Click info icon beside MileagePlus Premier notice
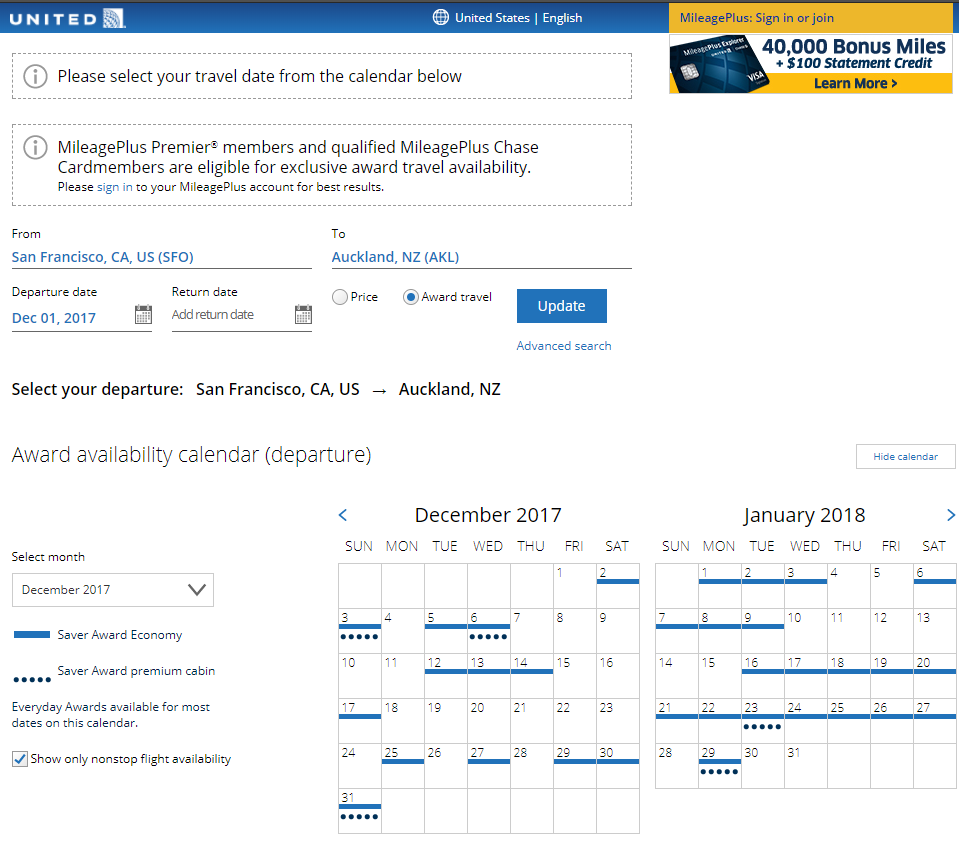 click(x=35, y=147)
